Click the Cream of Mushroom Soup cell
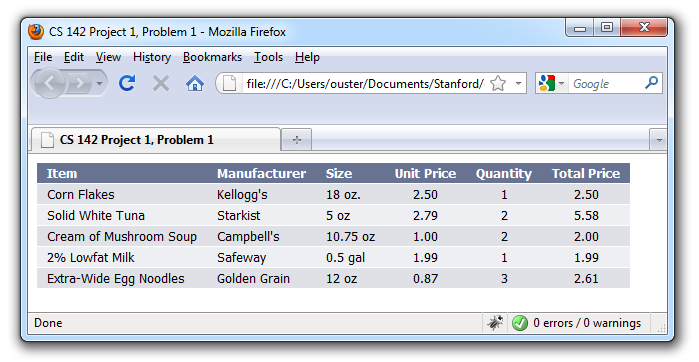699x362 pixels. coord(122,236)
